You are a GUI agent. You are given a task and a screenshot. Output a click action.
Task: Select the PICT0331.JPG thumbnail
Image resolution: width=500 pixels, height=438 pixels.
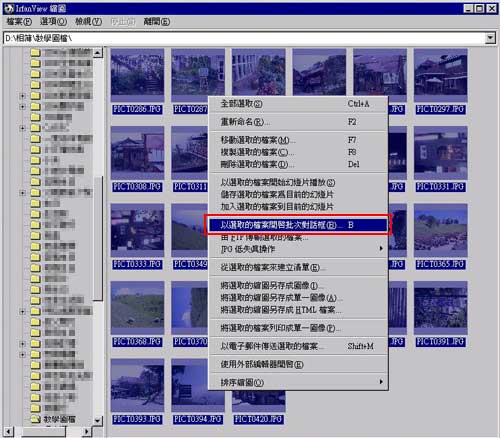click(440, 153)
